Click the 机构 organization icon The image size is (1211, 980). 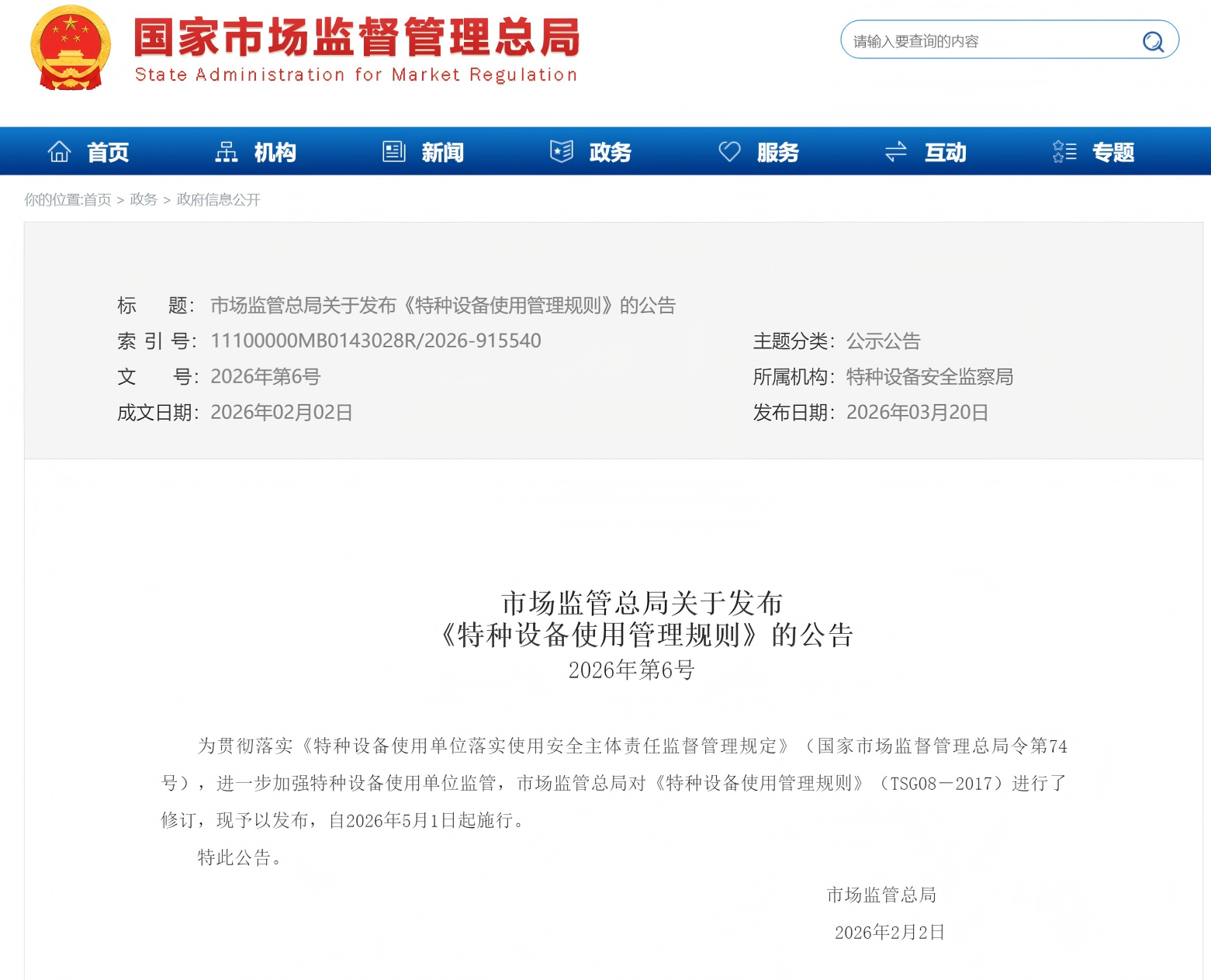coord(225,151)
